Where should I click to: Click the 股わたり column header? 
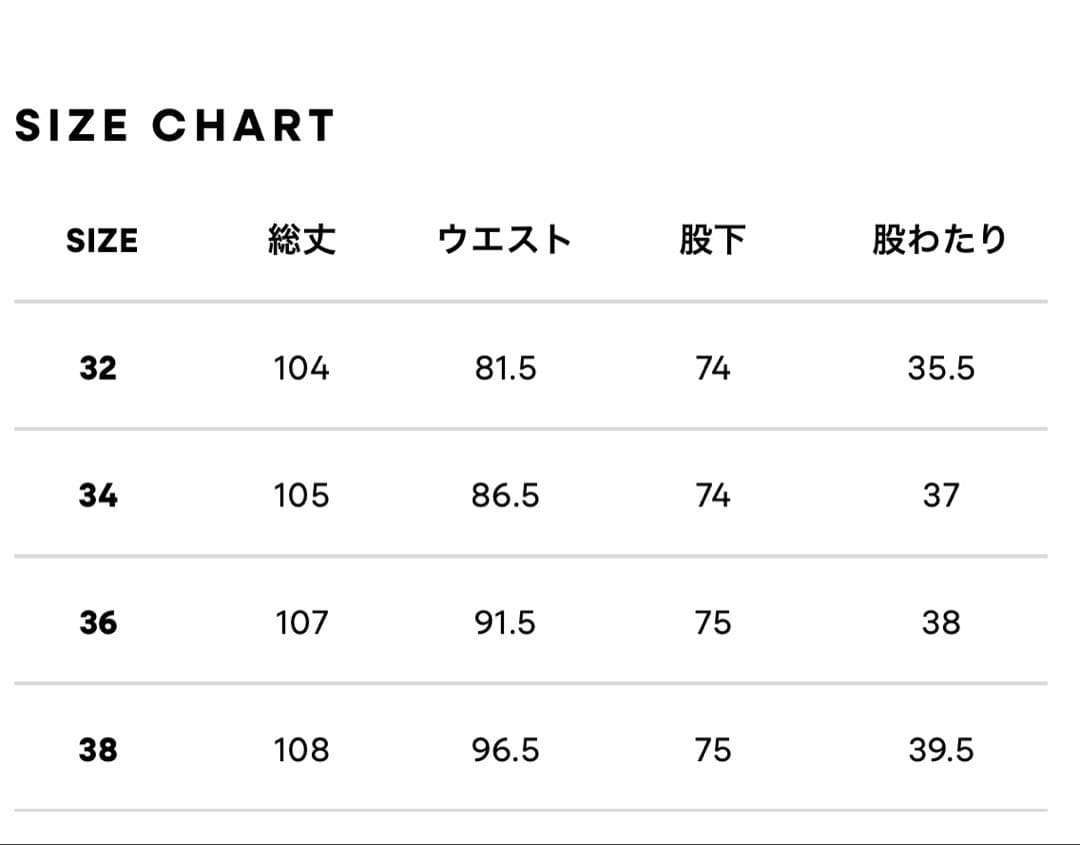tap(940, 240)
